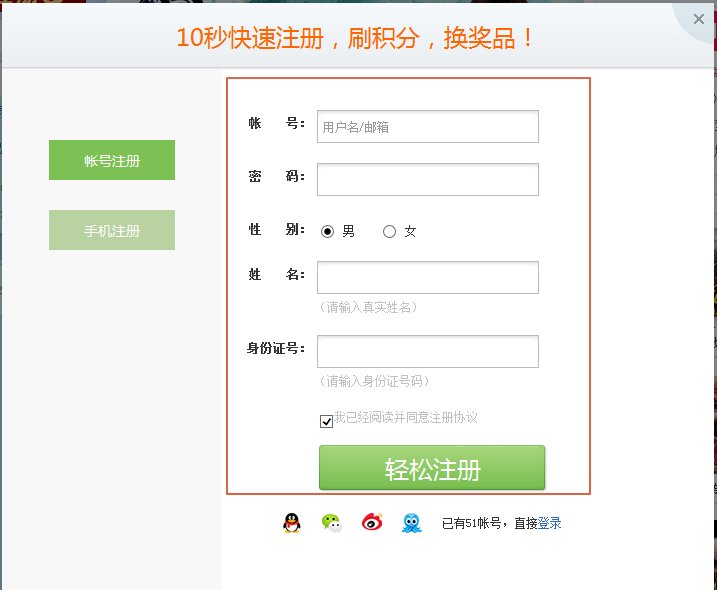
Task: Select the 男 (male) radio button
Action: [327, 231]
